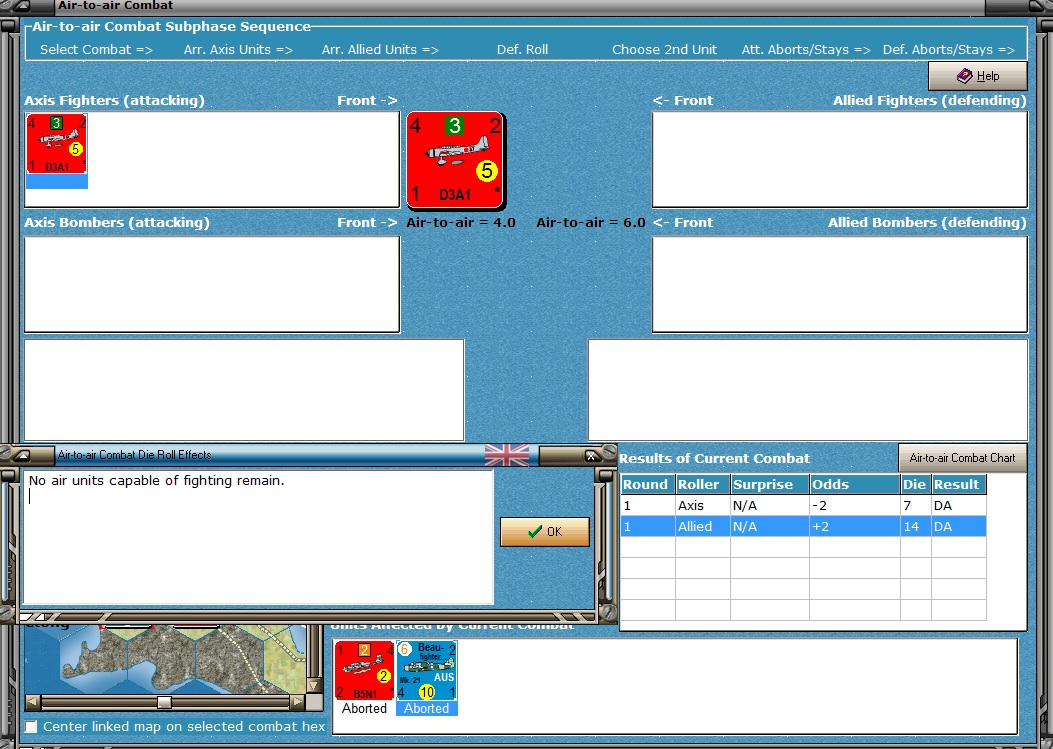This screenshot has height=749, width=1053.
Task: Click the map scrollbar right arrow
Action: coord(297,702)
